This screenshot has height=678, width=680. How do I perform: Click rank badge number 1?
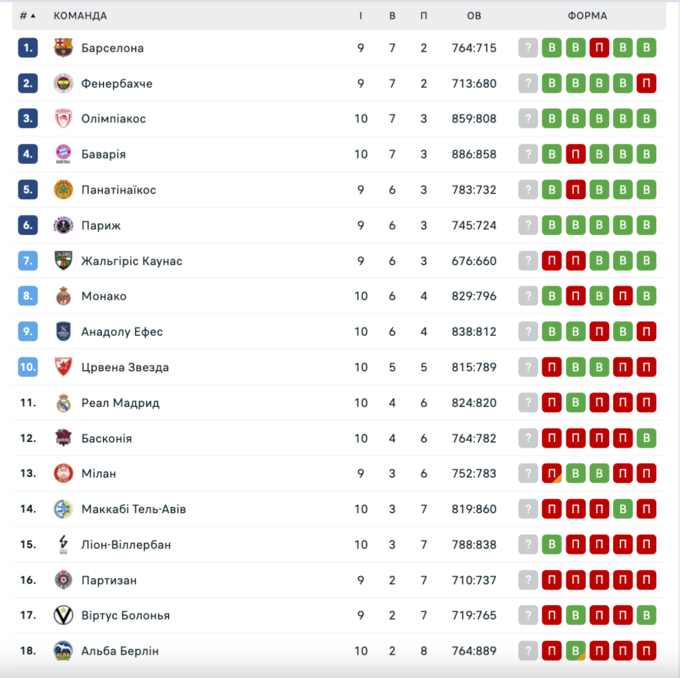(x=28, y=48)
